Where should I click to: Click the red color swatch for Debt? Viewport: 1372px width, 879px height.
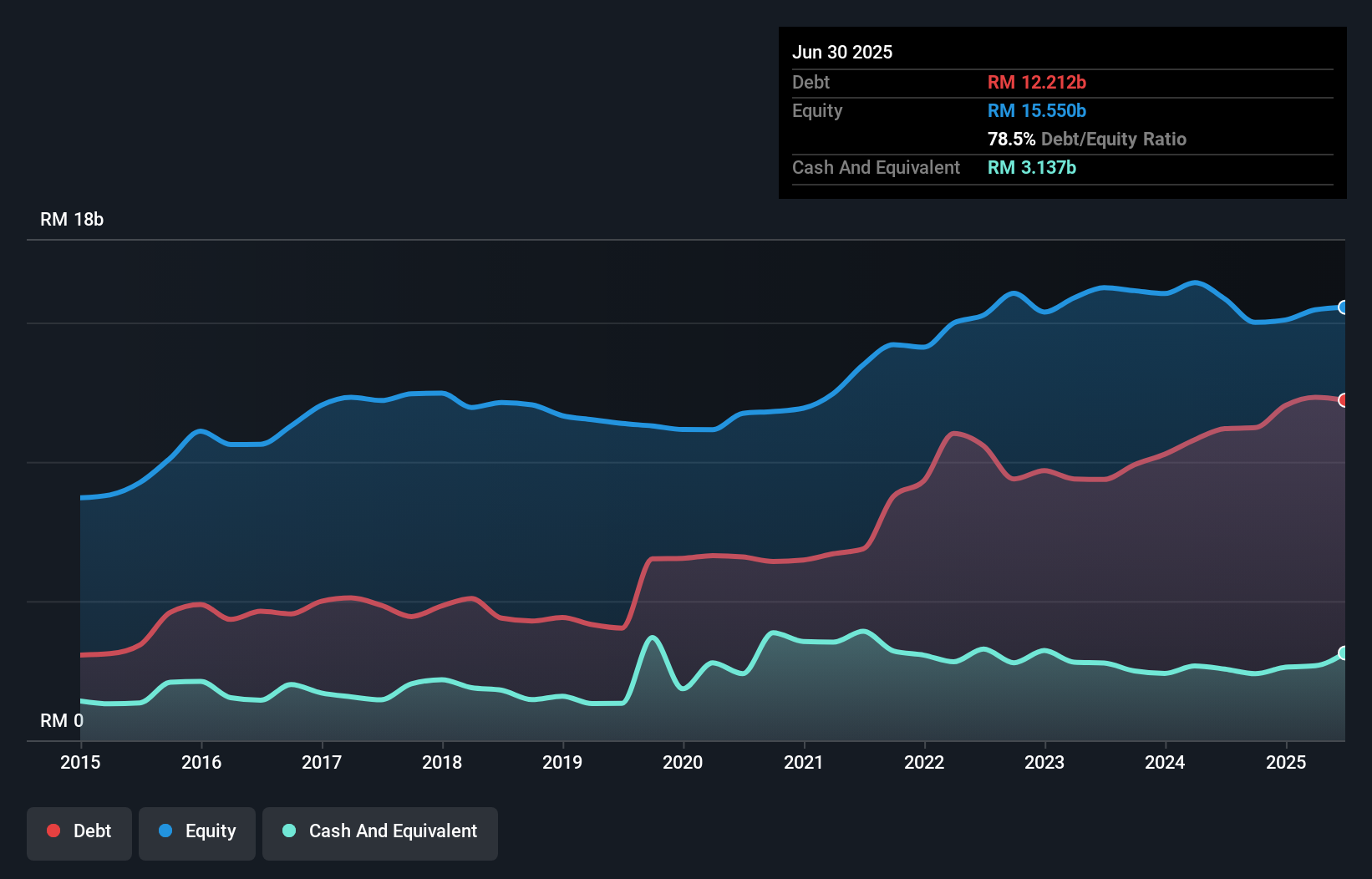(52, 830)
